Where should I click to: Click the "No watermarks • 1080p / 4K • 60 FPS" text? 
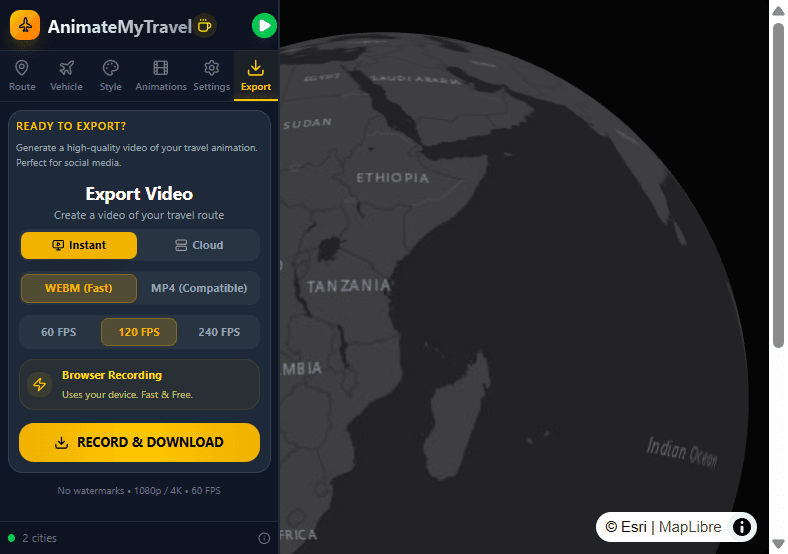139,491
